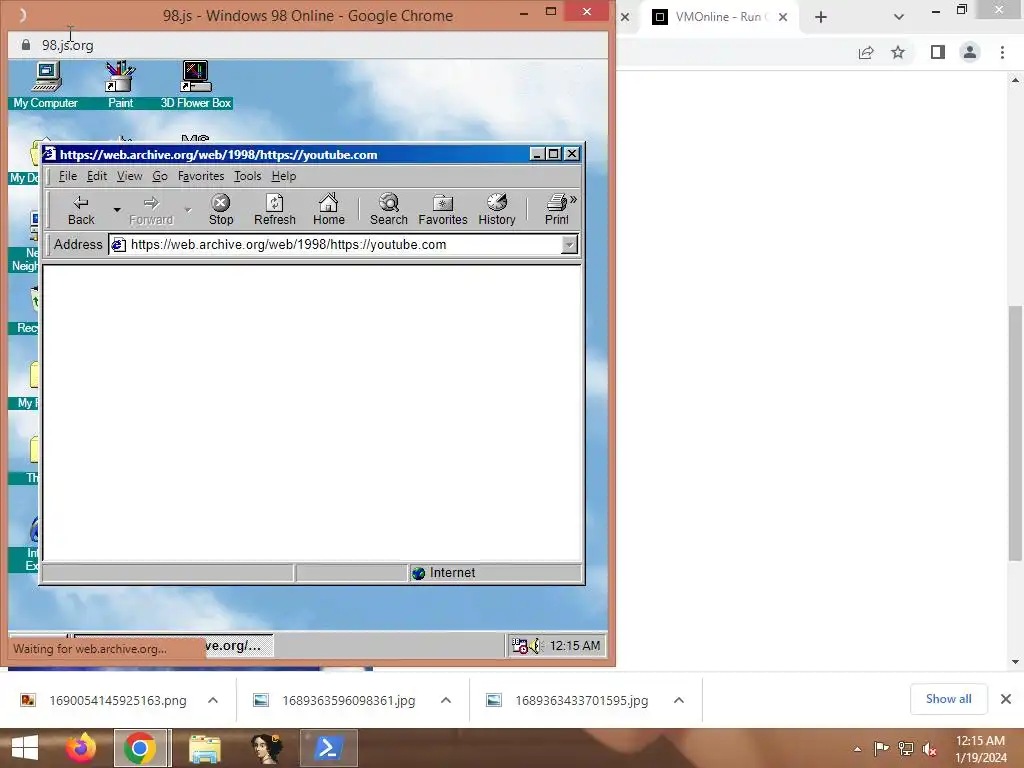Open File Explorer from the taskbar

tap(204, 748)
